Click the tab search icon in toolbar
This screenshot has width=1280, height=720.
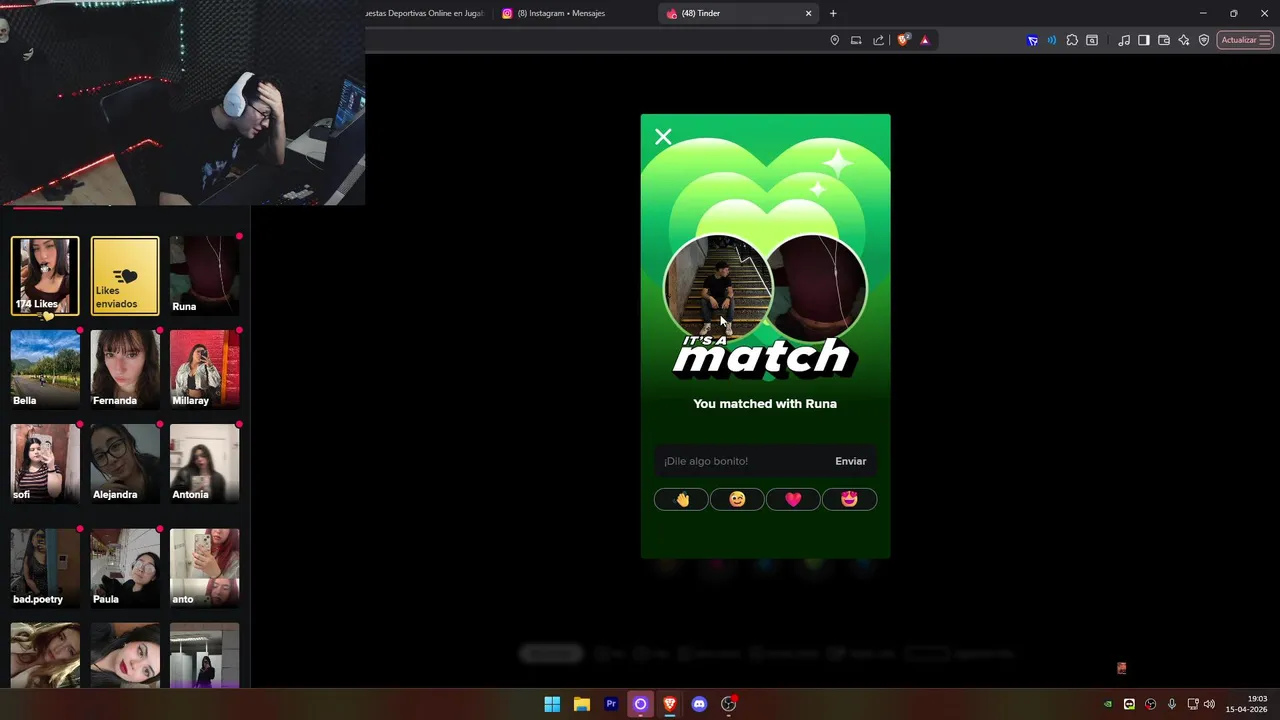tap(1092, 40)
